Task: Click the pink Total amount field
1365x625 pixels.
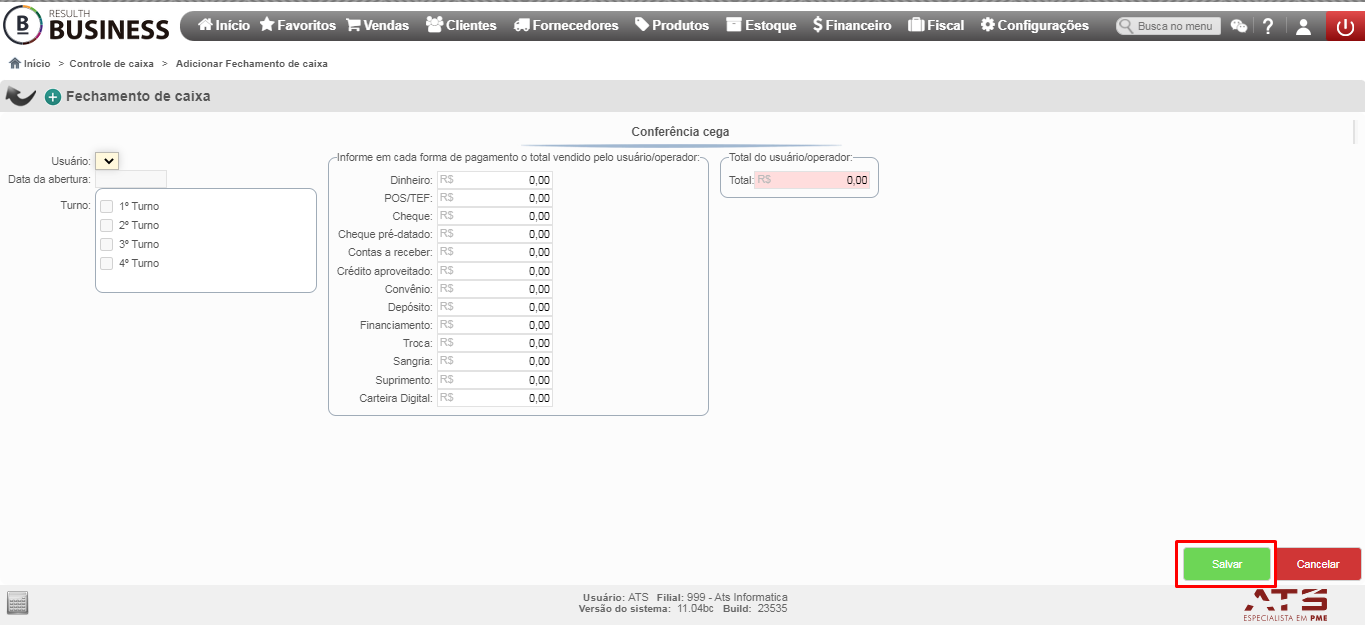Action: click(x=812, y=180)
